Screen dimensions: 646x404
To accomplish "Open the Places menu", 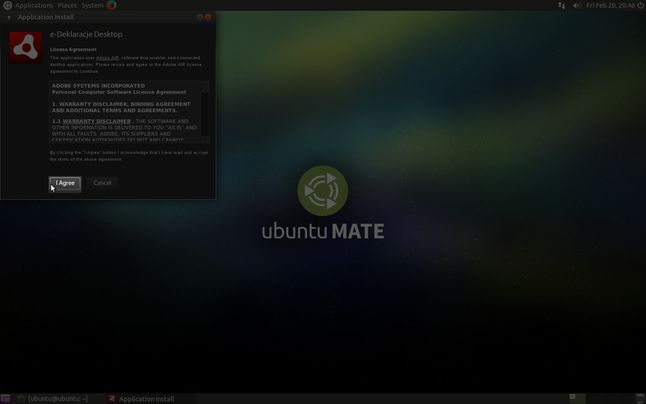I will [67, 5].
